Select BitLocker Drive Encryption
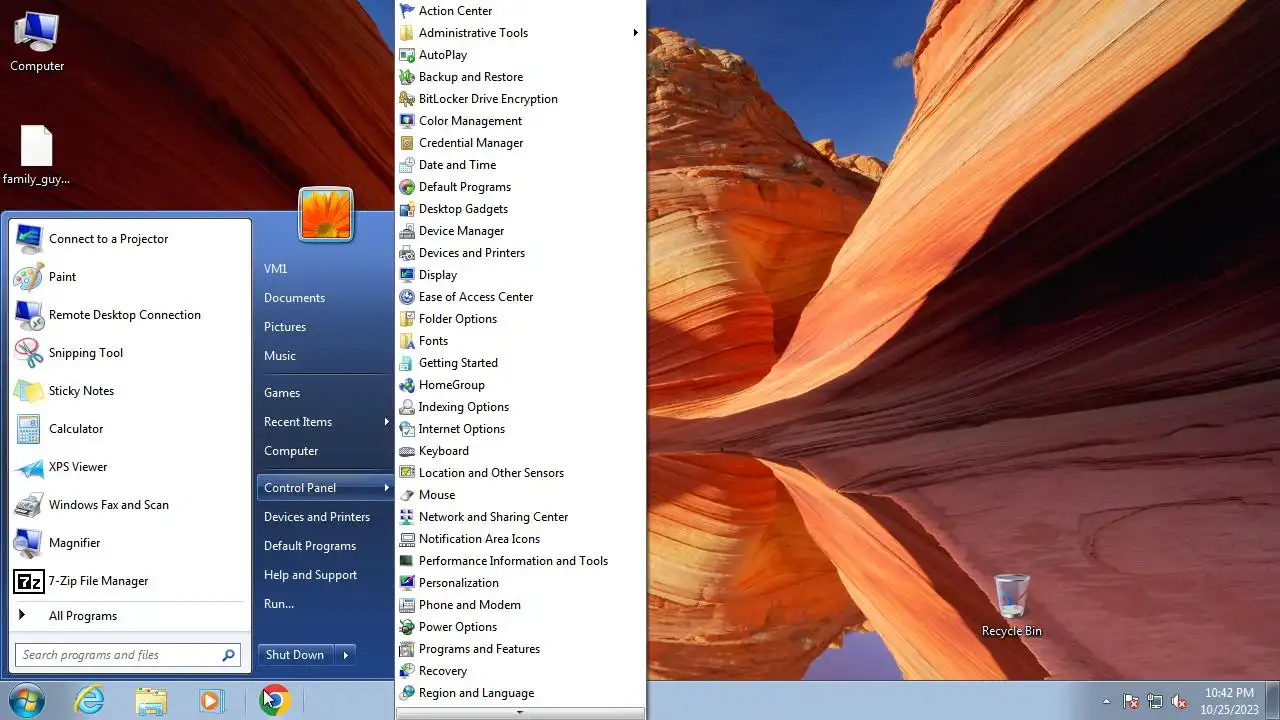This screenshot has width=1280, height=720. coord(520,99)
